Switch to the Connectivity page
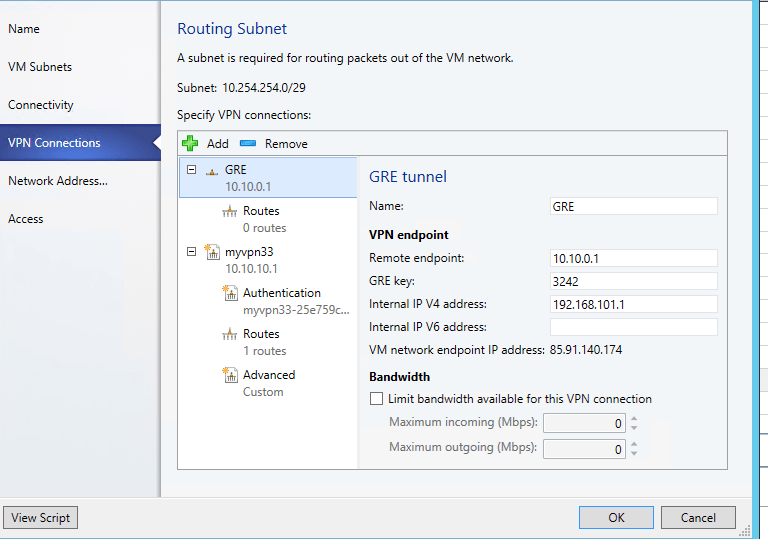Viewport: 768px width, 539px height. click(x=41, y=105)
